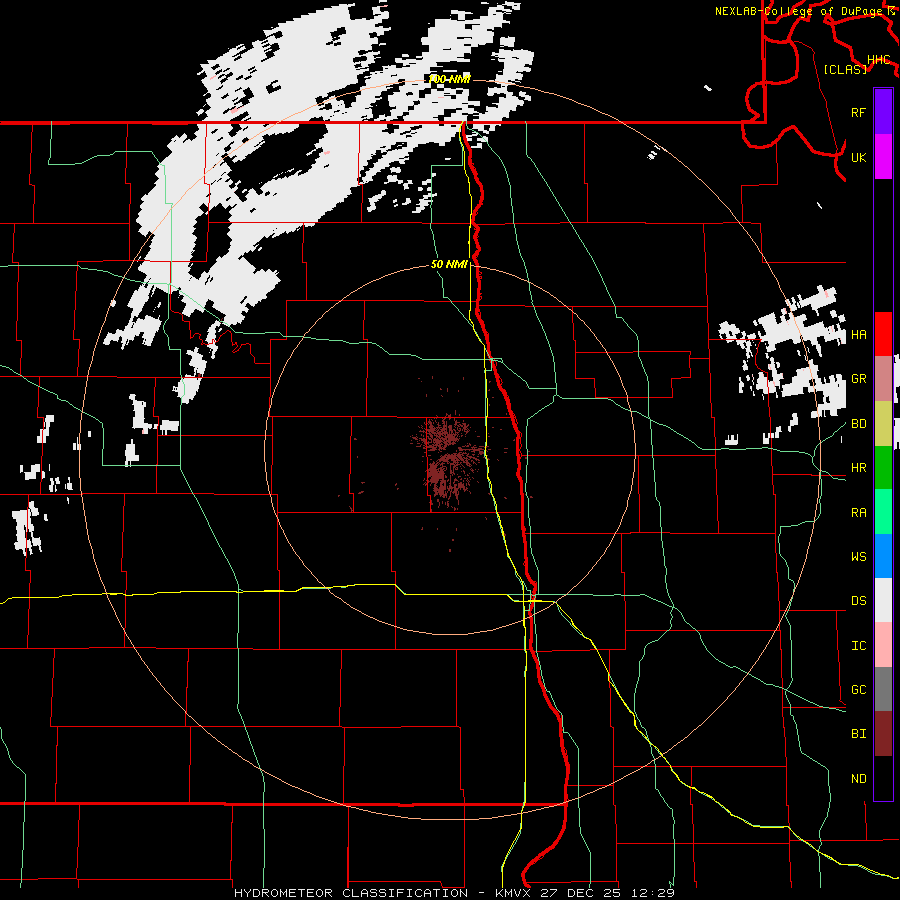Click the BI dark-red legend swatch
This screenshot has height=900, width=900.
coord(883,734)
